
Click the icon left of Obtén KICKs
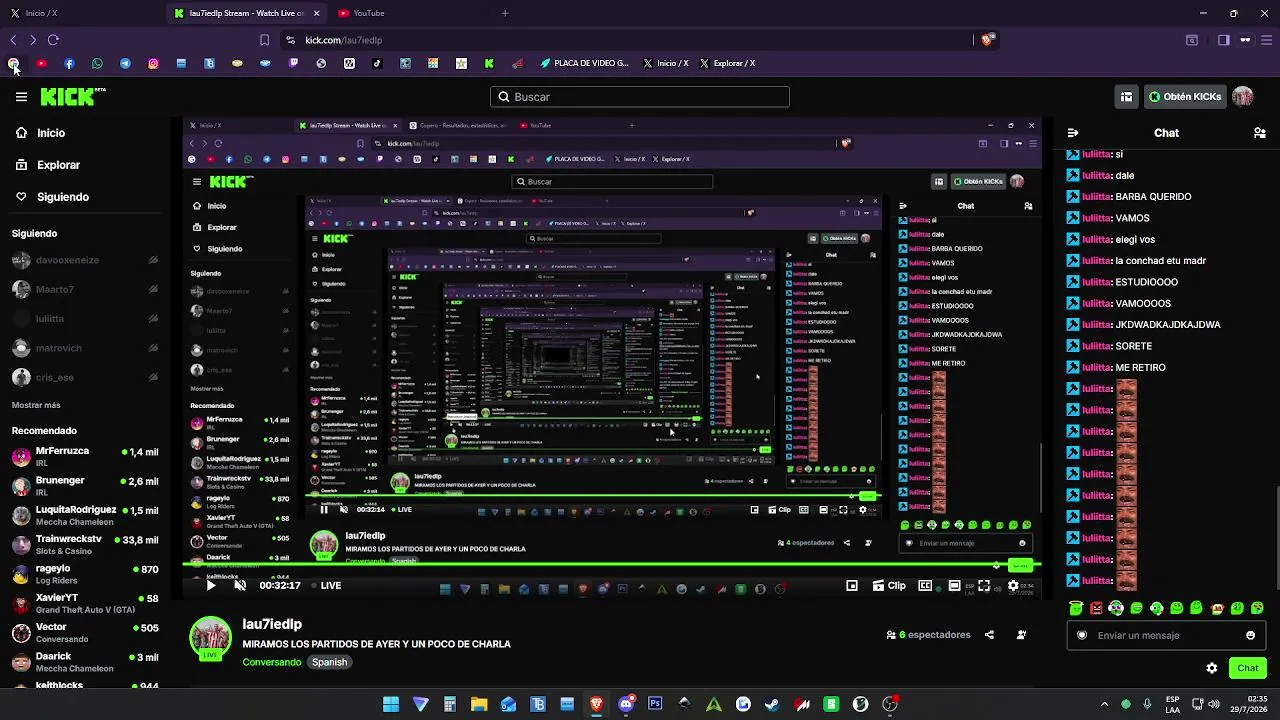[x=1126, y=97]
